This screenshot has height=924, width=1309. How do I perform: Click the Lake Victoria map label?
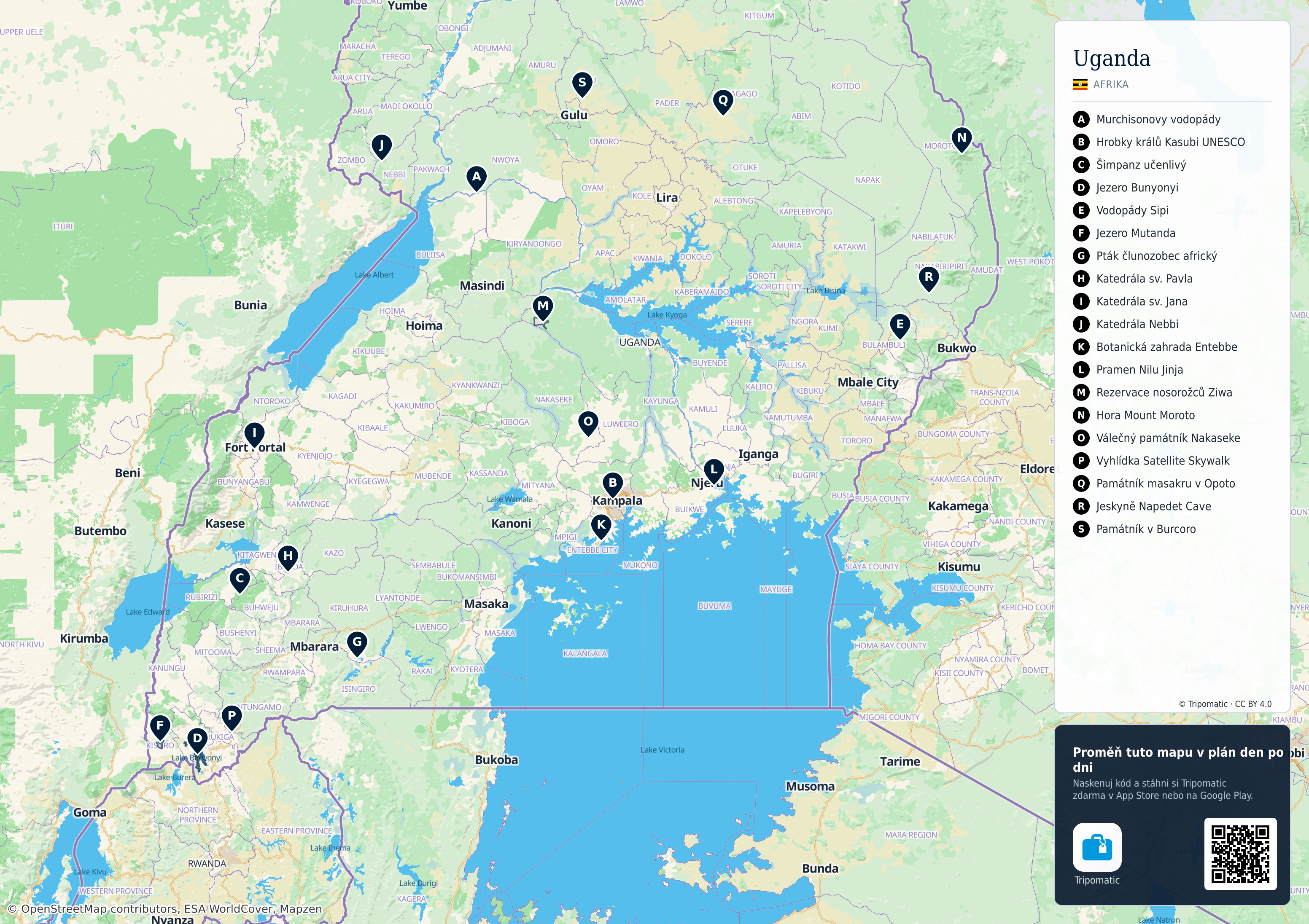tap(663, 750)
